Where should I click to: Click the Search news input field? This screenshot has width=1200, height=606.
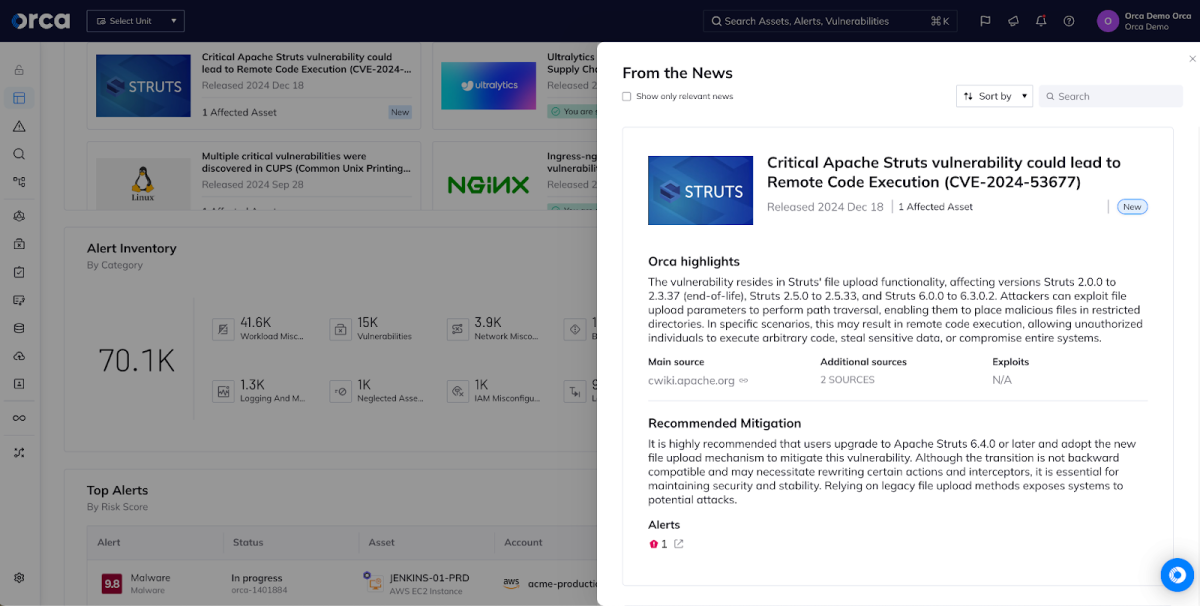[x=1111, y=96]
